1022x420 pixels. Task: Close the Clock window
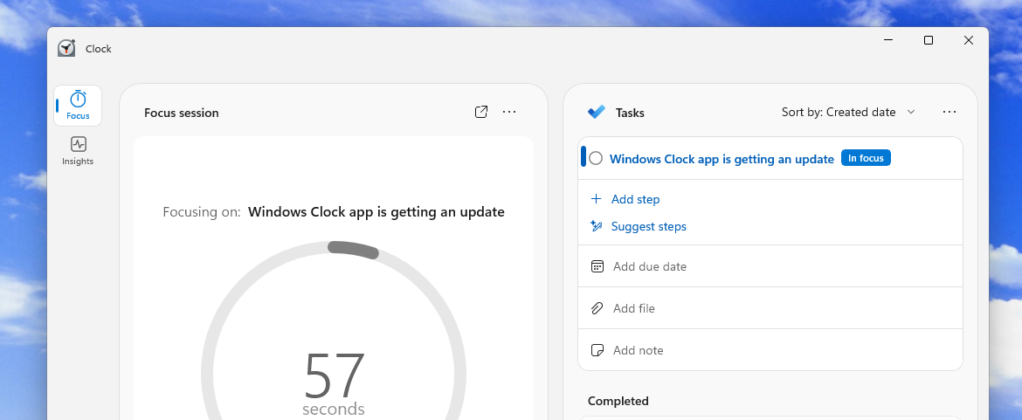[x=969, y=40]
